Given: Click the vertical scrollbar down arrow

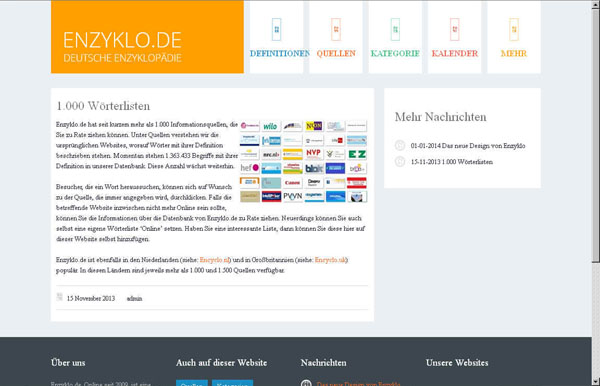Looking at the screenshot, I should point(595,381).
